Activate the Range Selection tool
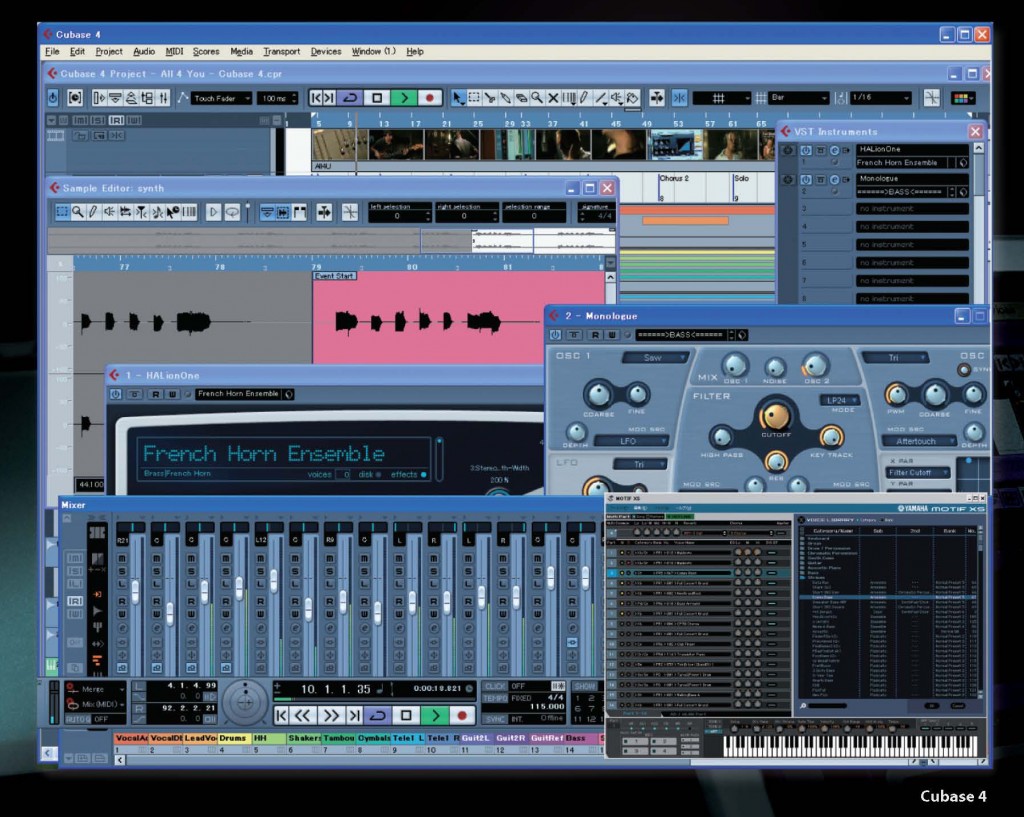1024x817 pixels. click(474, 97)
